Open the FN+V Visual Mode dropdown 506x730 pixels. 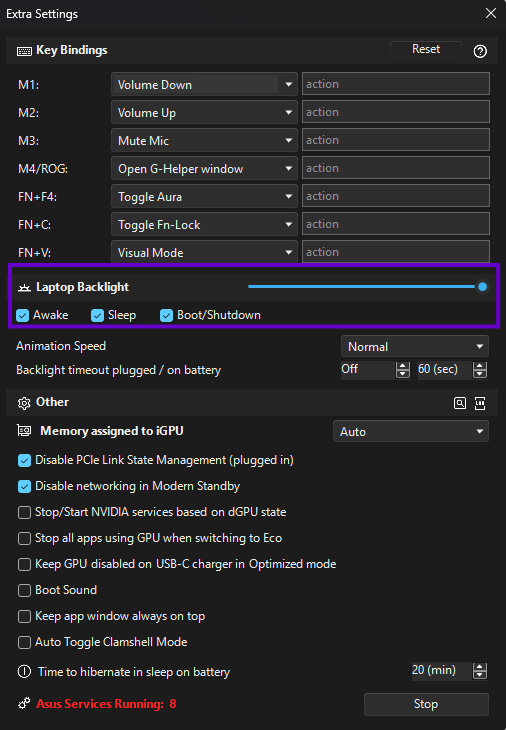pos(204,252)
